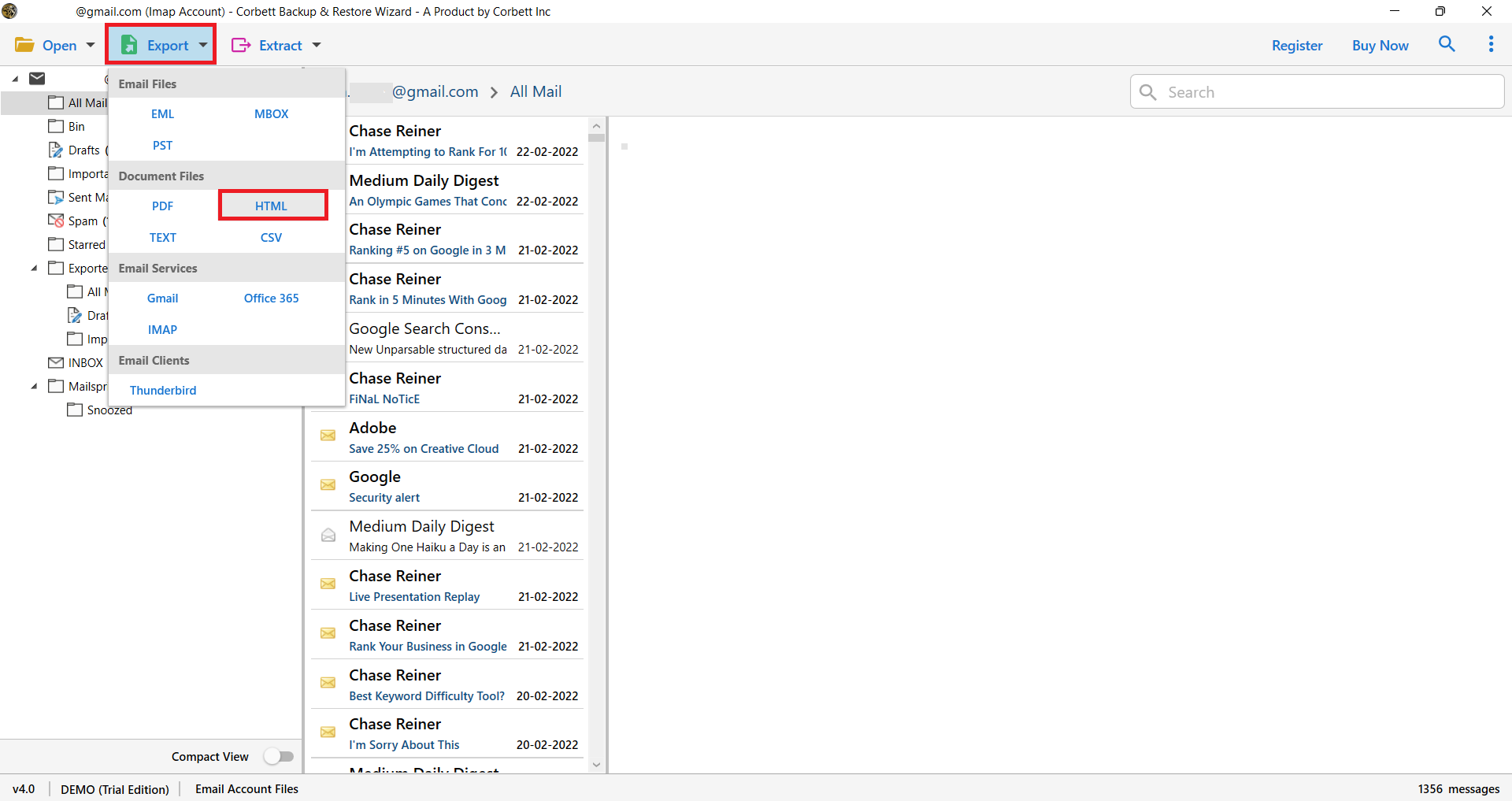This screenshot has width=1512, height=801.
Task: Click the Drafts folder pencil icon
Action: [56, 150]
